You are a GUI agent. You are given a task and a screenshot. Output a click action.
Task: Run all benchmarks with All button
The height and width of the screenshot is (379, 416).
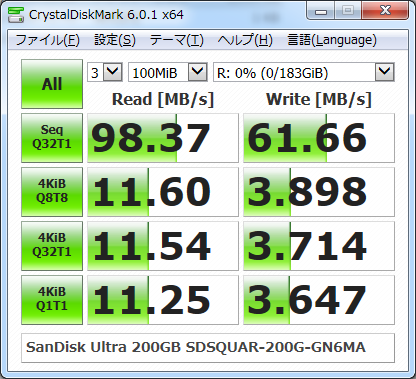pyautogui.click(x=52, y=84)
